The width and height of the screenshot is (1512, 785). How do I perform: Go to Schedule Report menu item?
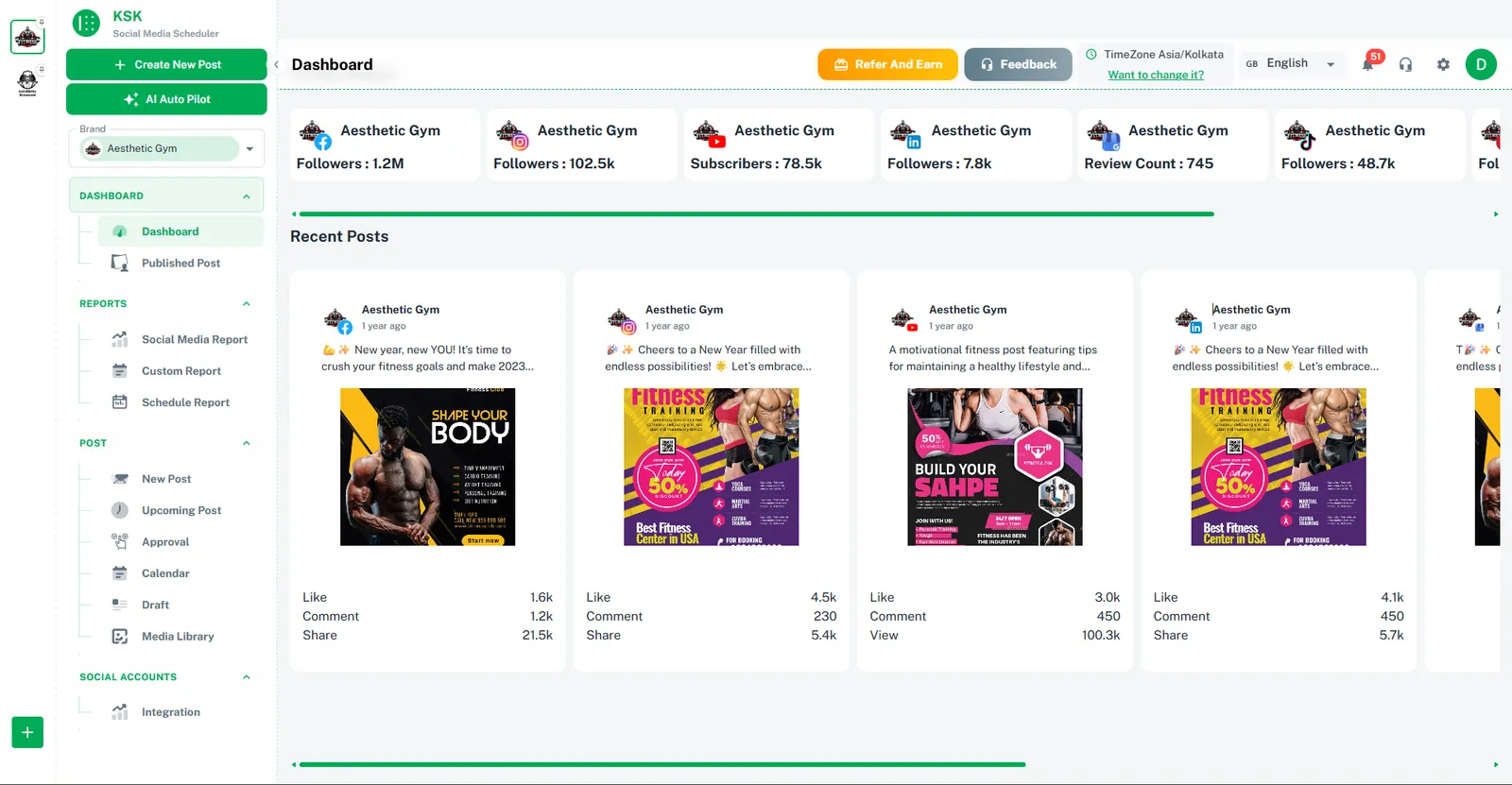pyautogui.click(x=180, y=402)
